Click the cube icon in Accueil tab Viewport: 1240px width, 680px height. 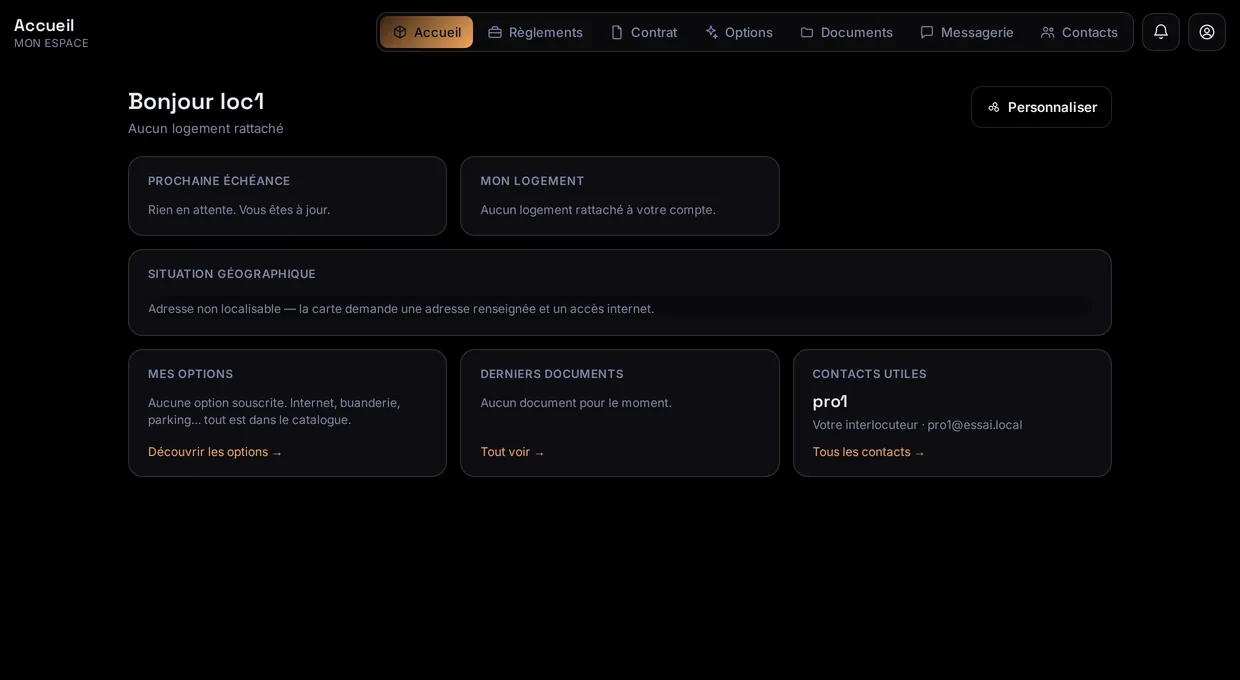click(x=400, y=32)
